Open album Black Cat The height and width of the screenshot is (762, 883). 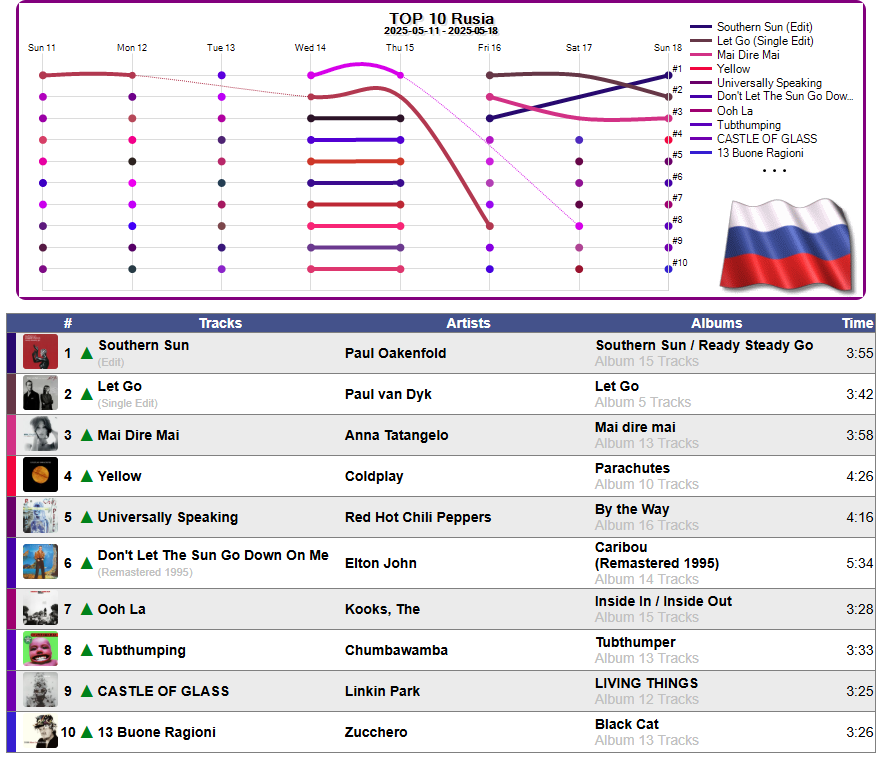point(627,724)
